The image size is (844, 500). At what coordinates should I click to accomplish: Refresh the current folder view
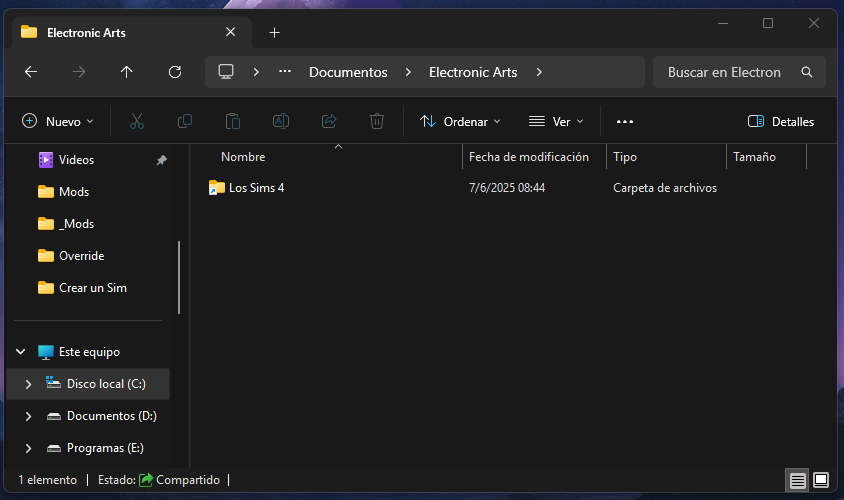[175, 72]
